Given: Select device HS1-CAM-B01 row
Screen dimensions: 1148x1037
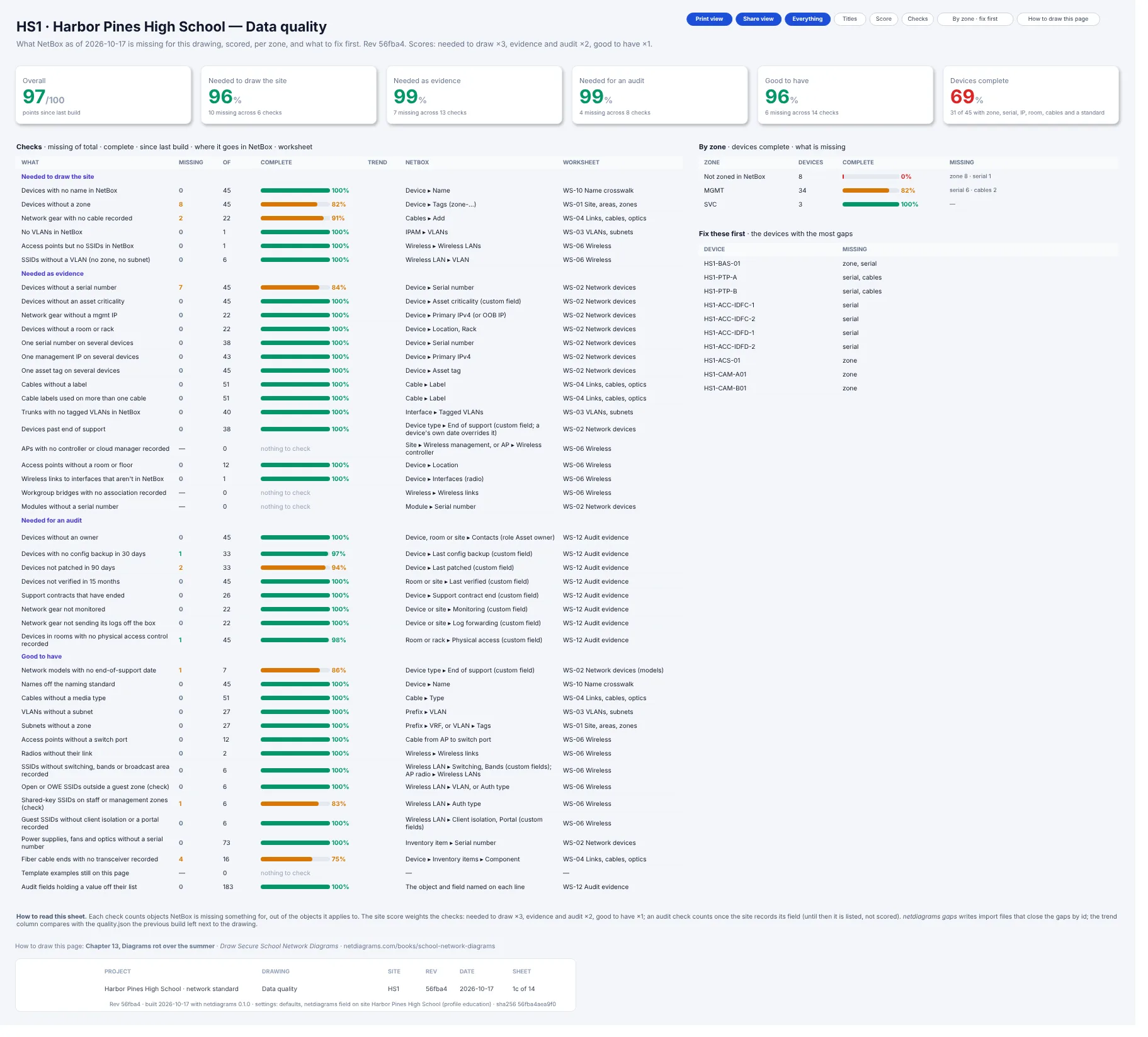Looking at the screenshot, I should point(909,388).
